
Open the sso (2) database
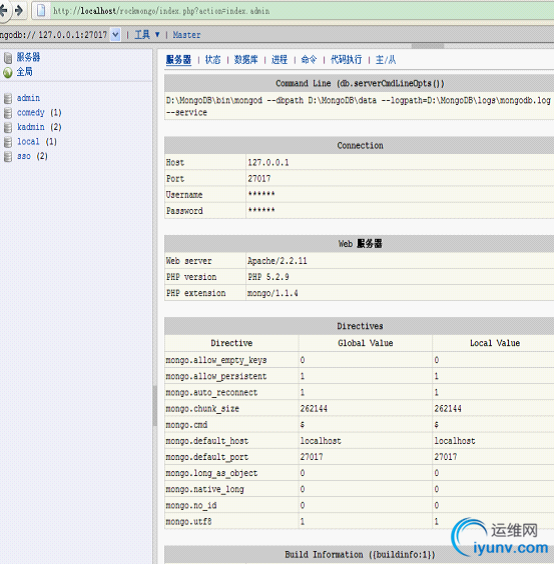click(x=32, y=156)
